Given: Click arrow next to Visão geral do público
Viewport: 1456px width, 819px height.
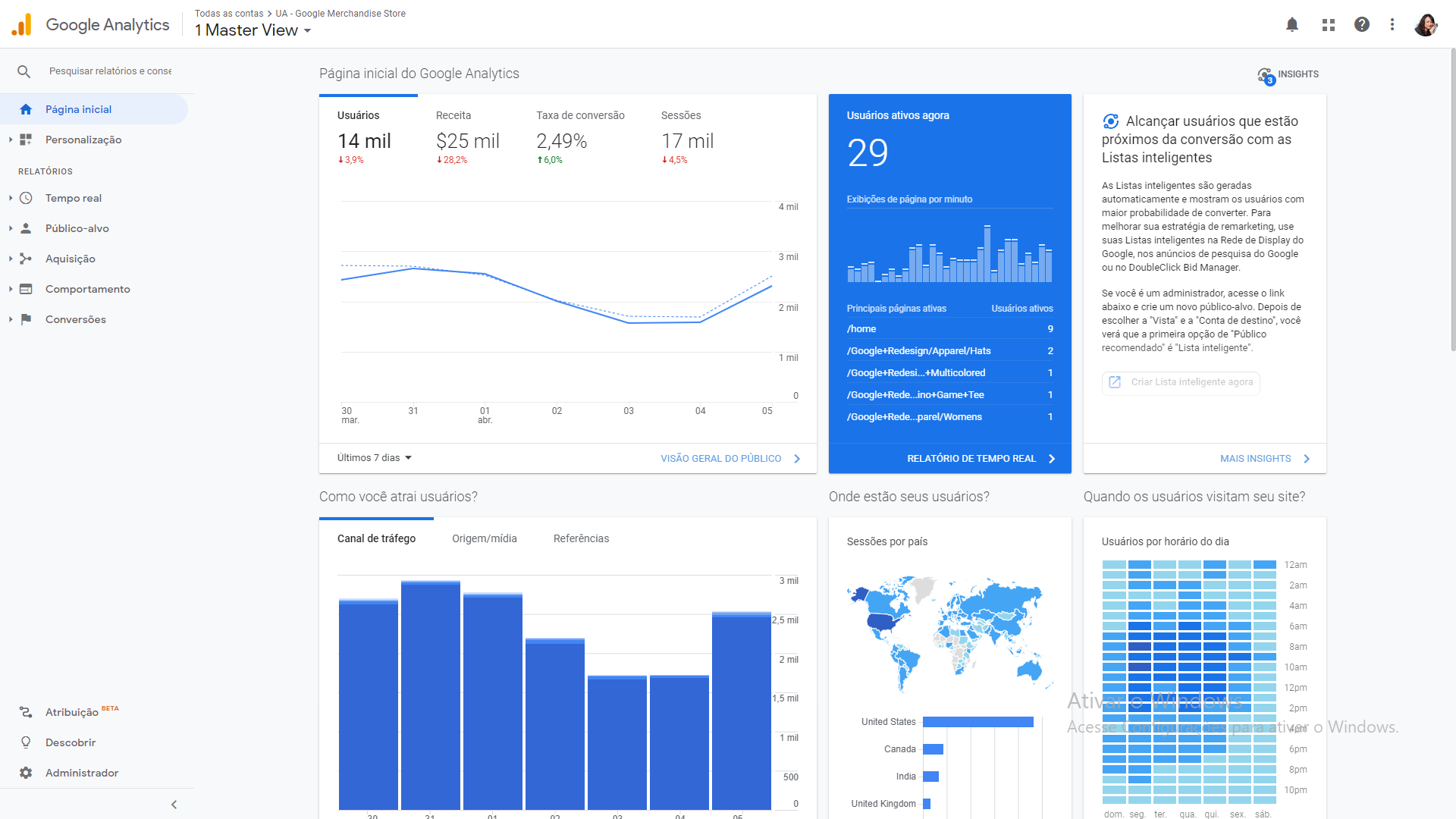Looking at the screenshot, I should click(797, 459).
